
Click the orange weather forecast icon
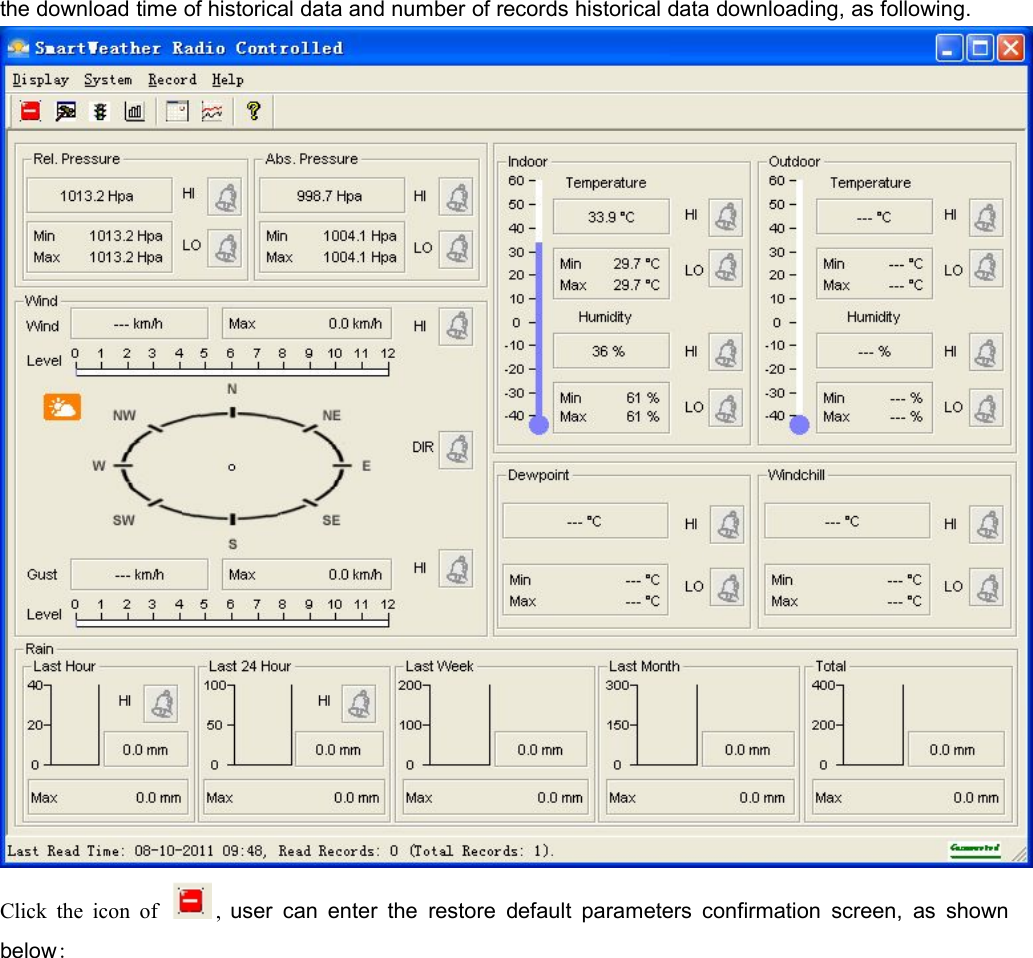62,407
